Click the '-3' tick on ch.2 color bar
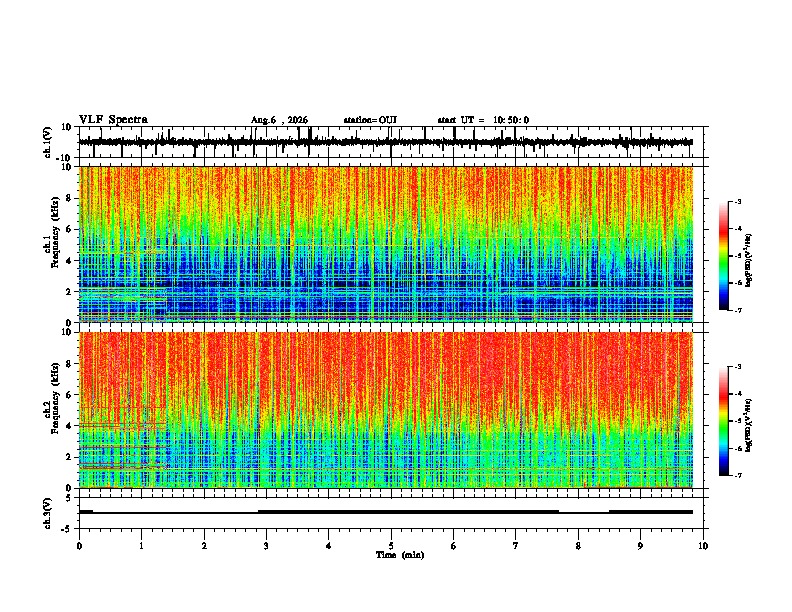 click(x=737, y=367)
